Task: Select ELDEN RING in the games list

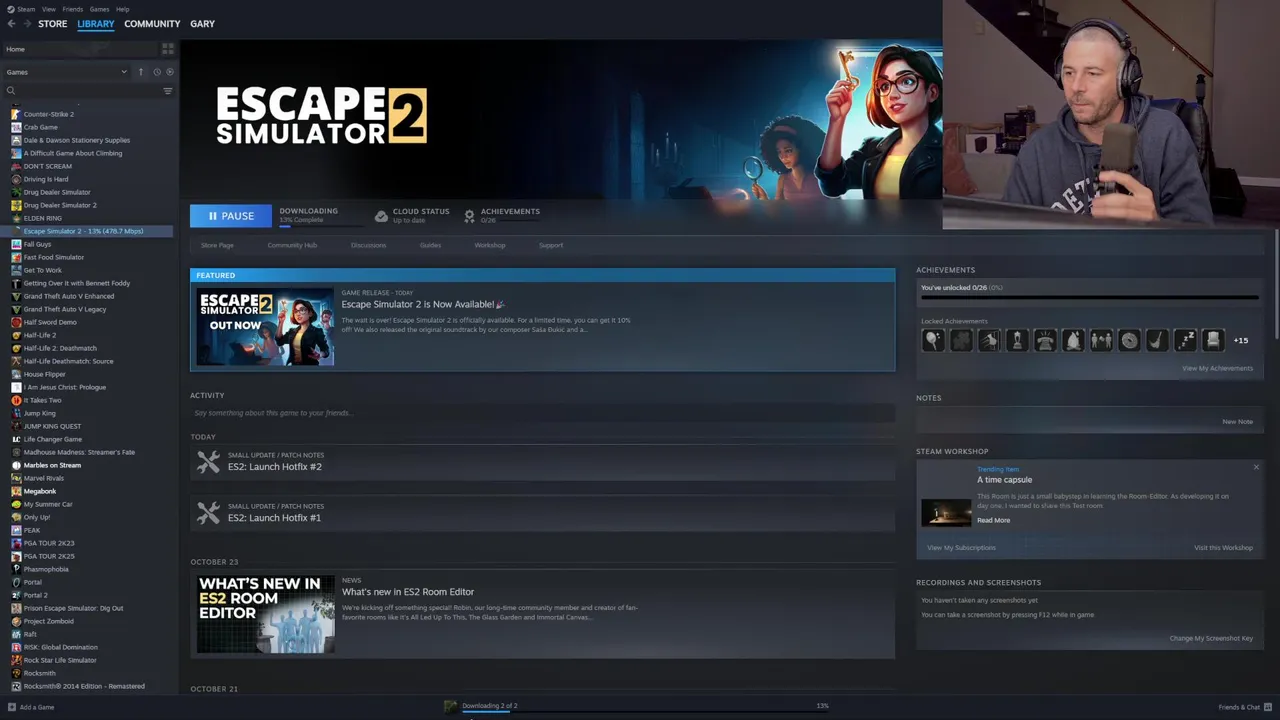Action: (x=43, y=218)
